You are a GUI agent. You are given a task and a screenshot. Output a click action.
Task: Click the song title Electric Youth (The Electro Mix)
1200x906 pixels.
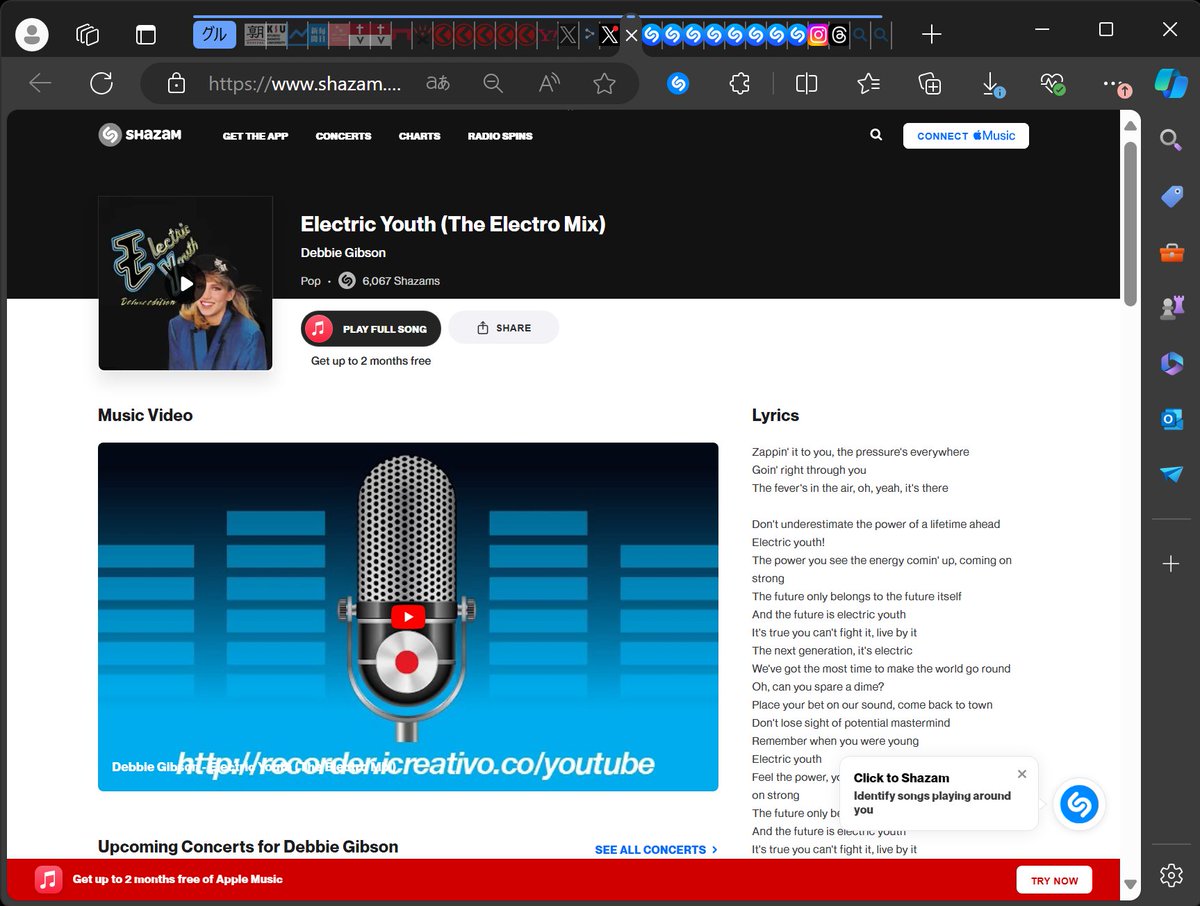point(453,224)
